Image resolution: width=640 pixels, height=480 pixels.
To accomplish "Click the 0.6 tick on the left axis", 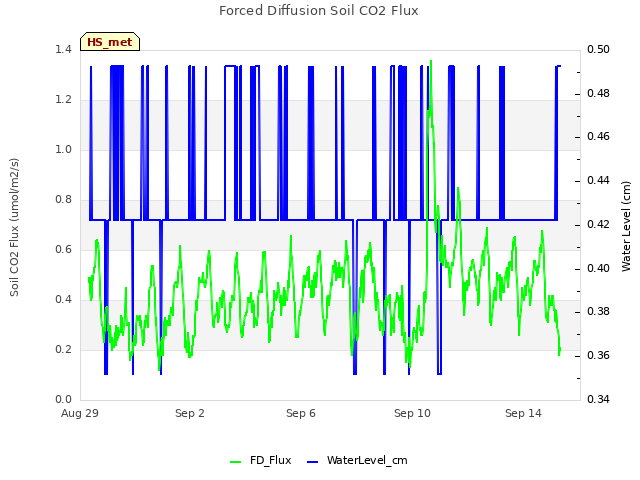I will click(x=63, y=250).
